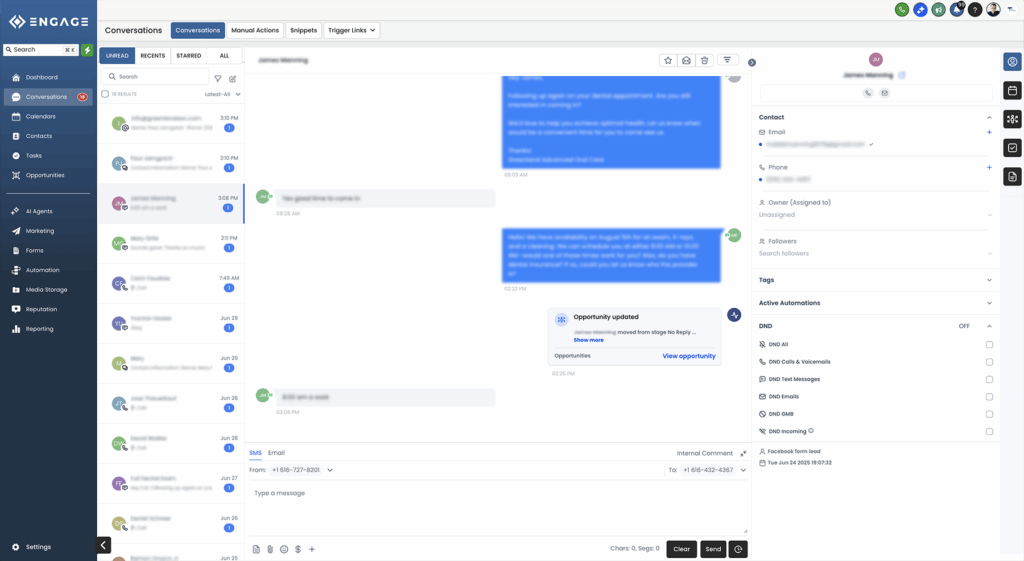The image size is (1024, 561).
Task: Open the appointments calendar side icon
Action: (x=1012, y=90)
